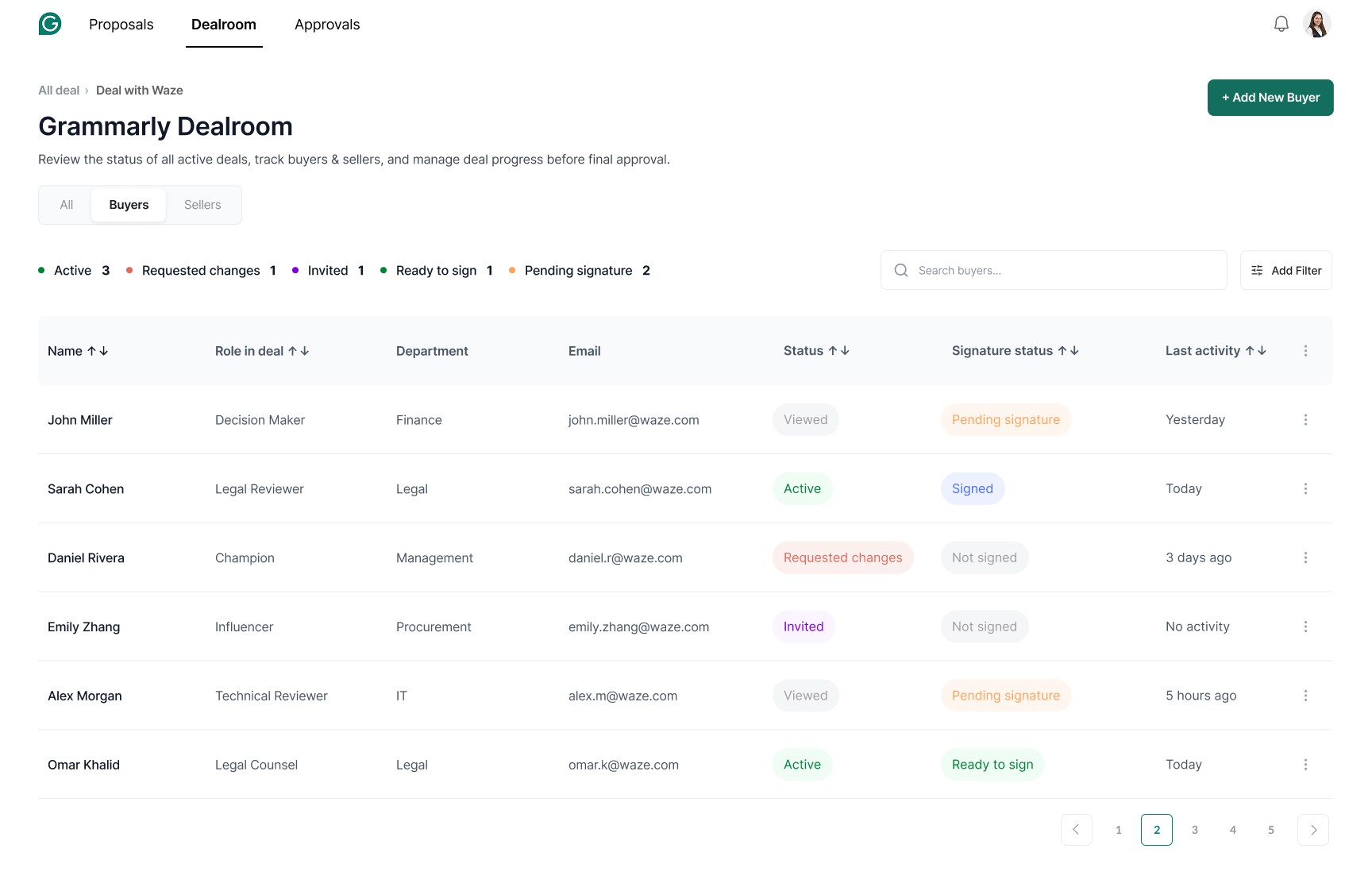This screenshot has height=887, width=1372.
Task: Sort by Last activity arrows
Action: 1255,350
